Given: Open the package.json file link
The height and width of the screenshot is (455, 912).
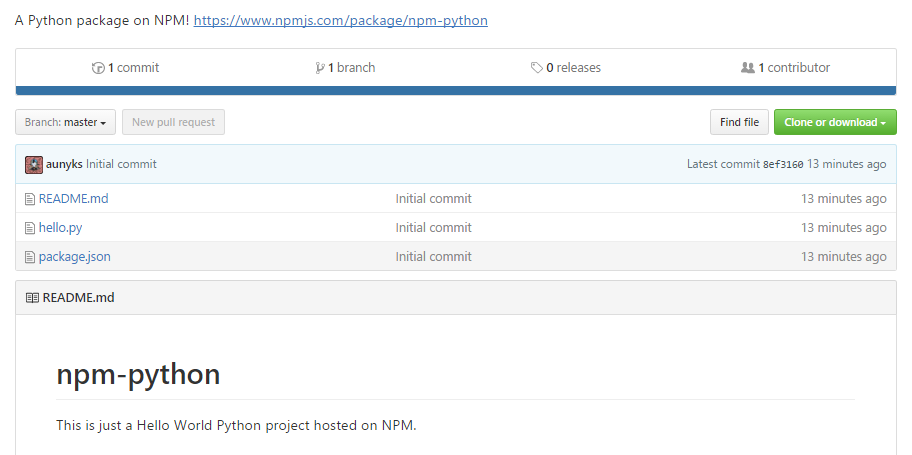Looking at the screenshot, I should click(74, 257).
